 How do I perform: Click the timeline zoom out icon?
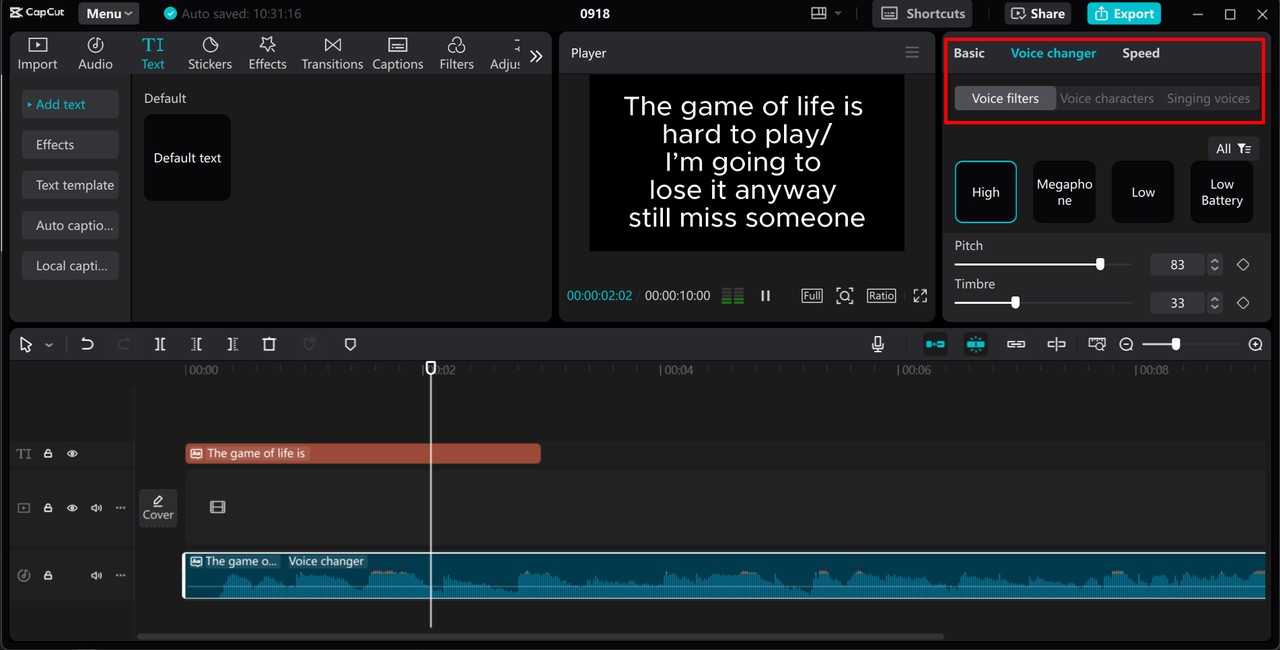(x=1126, y=344)
